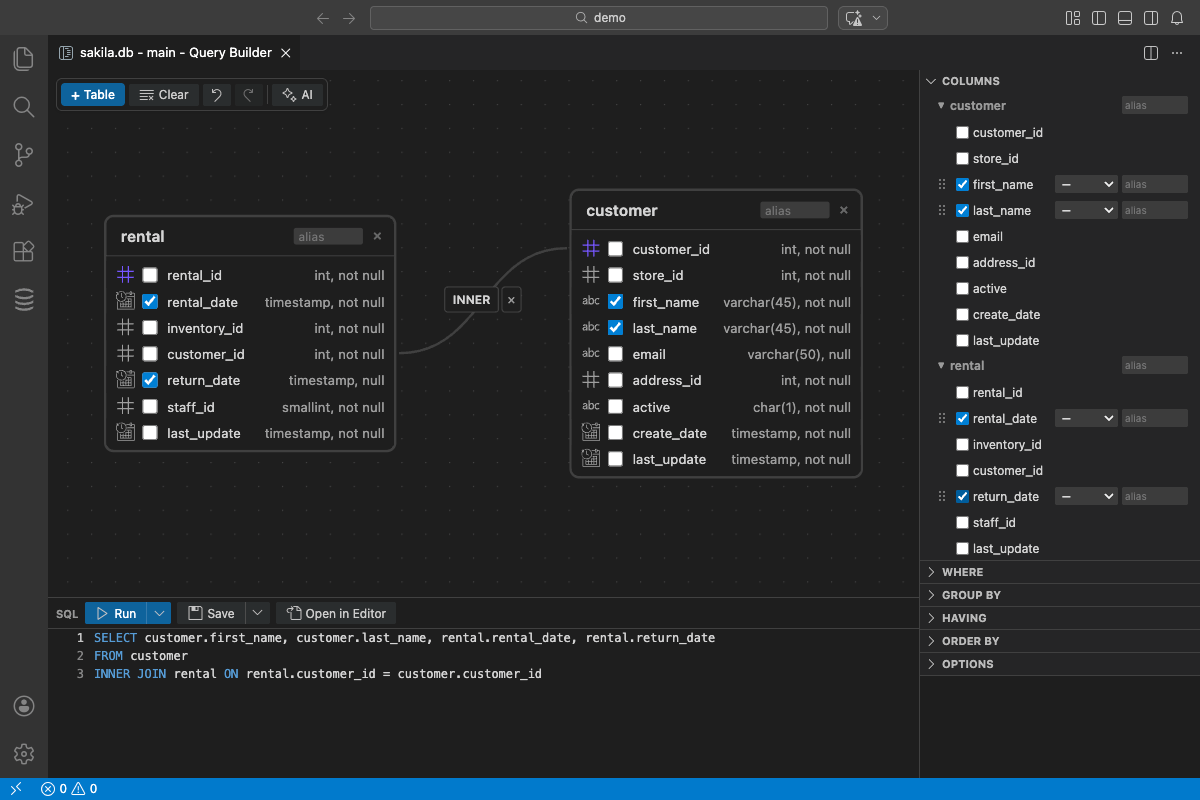Viewport: 1200px width, 800px height.
Task: Uncheck rental_date in the rental table
Action: (149, 301)
